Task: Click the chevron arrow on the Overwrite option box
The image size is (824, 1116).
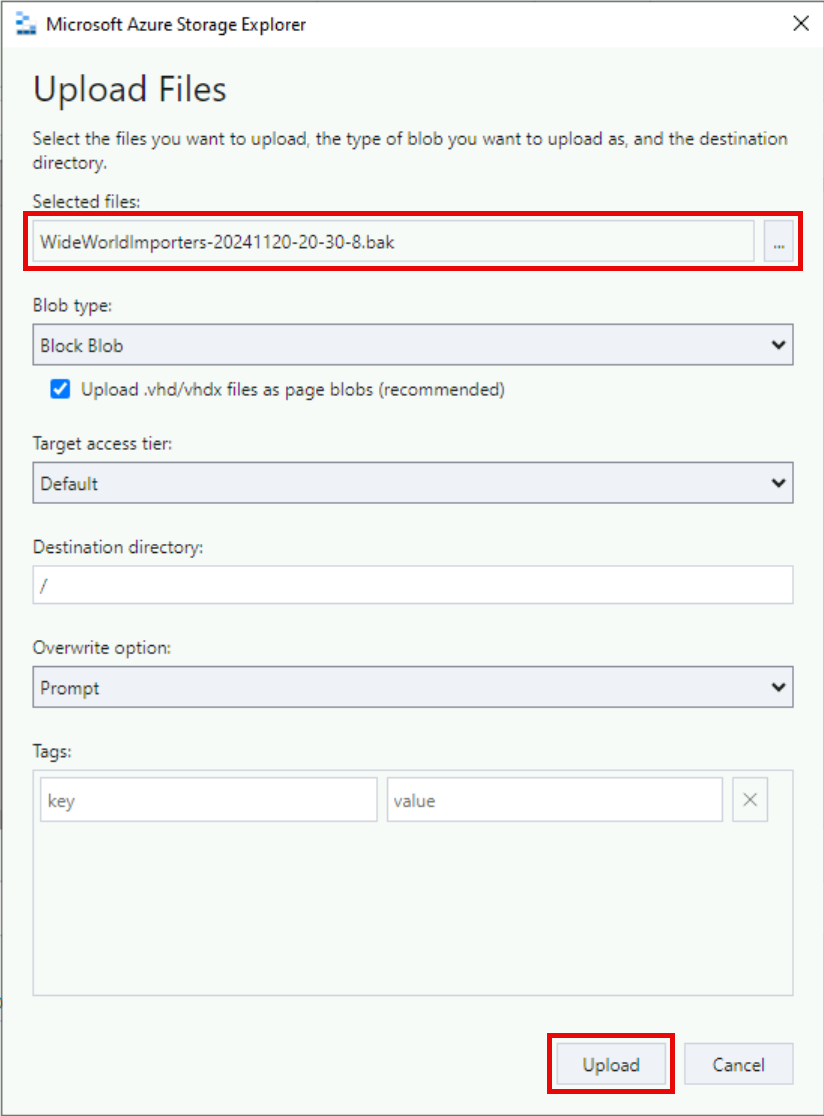Action: pos(779,688)
